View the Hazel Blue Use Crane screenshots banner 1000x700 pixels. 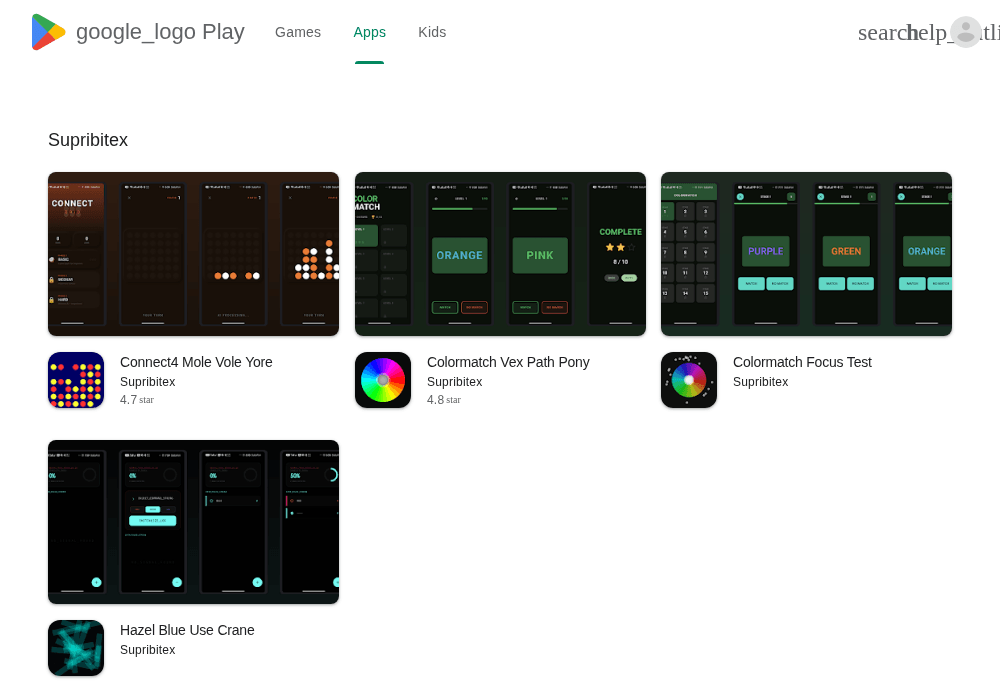pos(193,521)
